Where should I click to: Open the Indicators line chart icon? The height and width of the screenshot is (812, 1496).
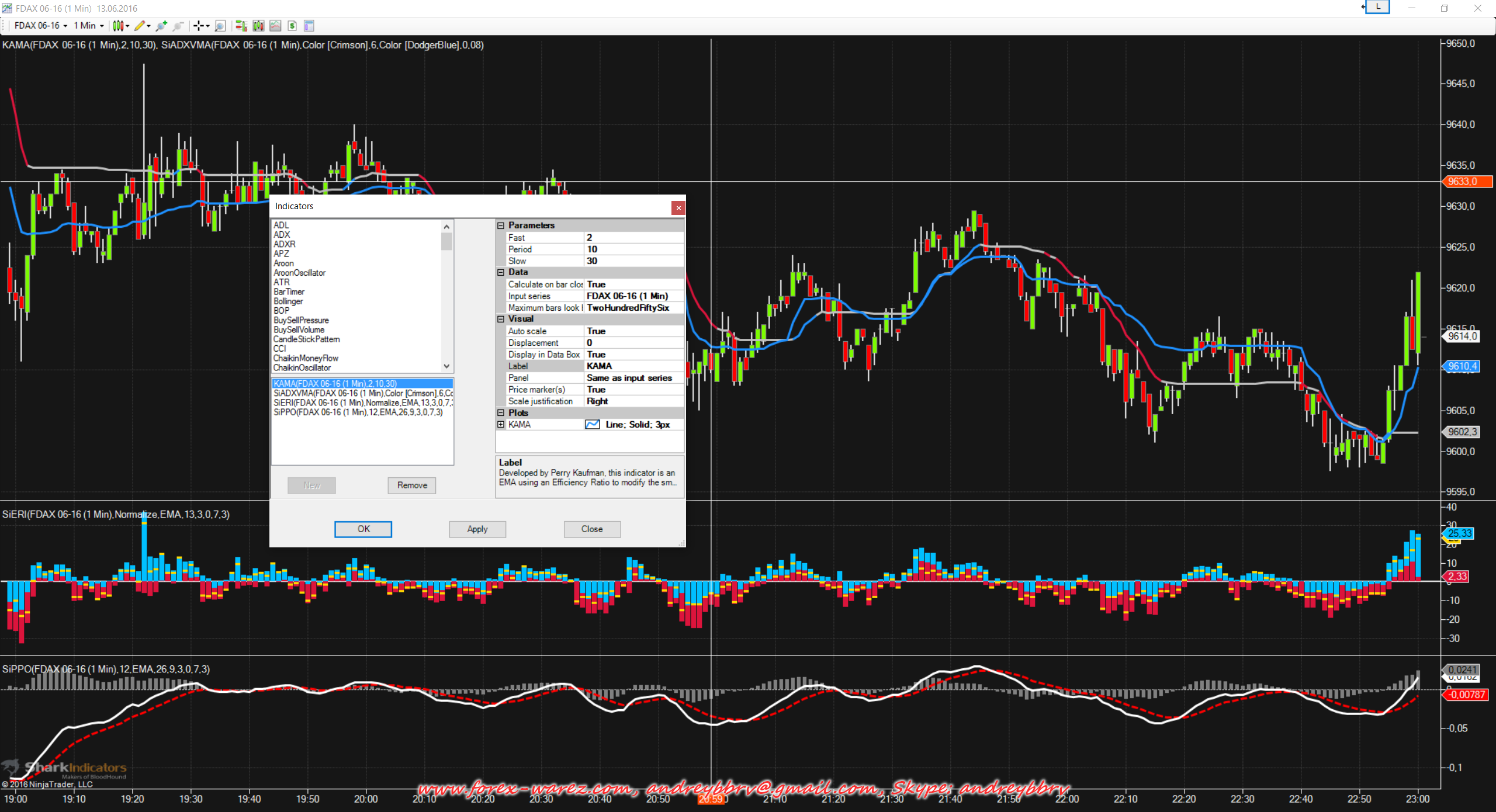(x=275, y=26)
